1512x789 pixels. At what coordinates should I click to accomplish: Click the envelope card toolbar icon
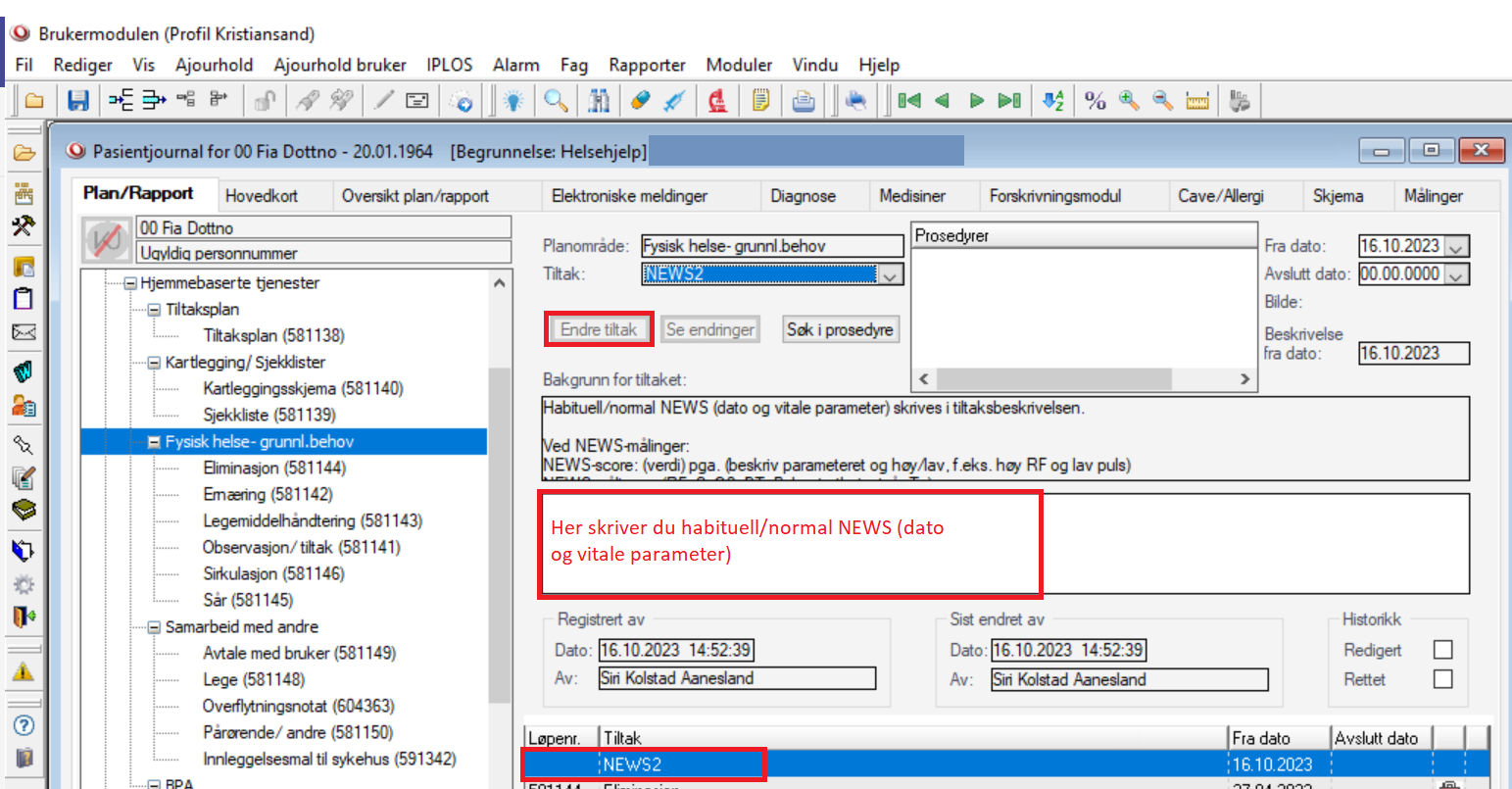[x=417, y=100]
